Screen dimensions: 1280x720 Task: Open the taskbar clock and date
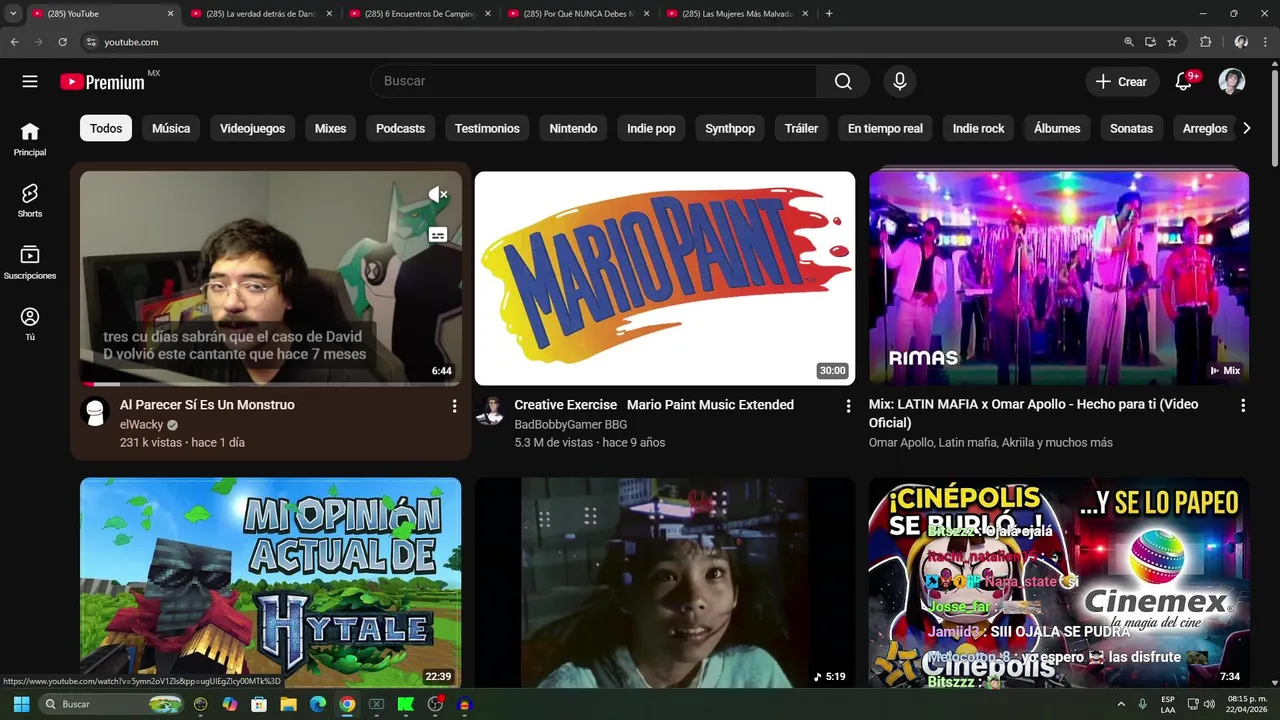coord(1247,704)
